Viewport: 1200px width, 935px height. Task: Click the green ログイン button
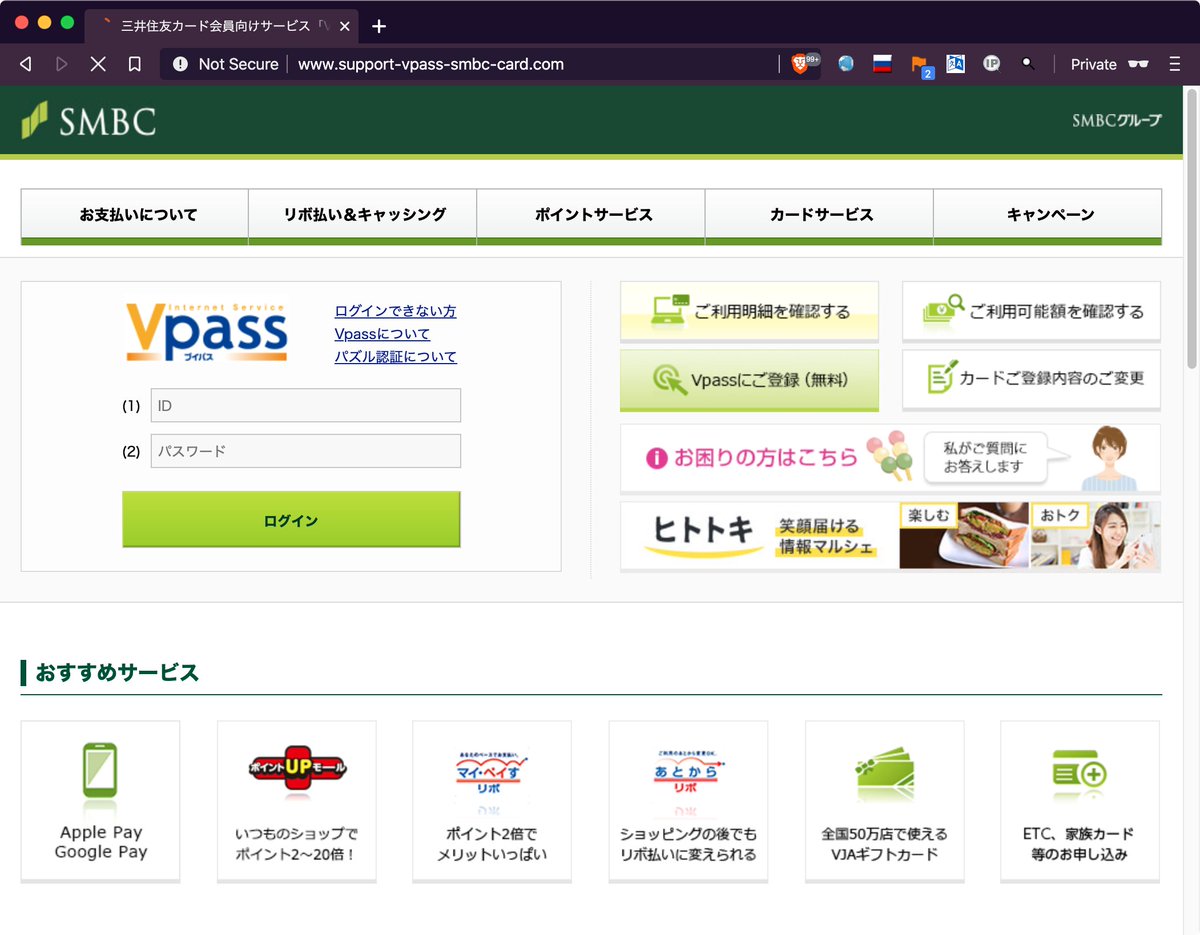click(x=291, y=520)
